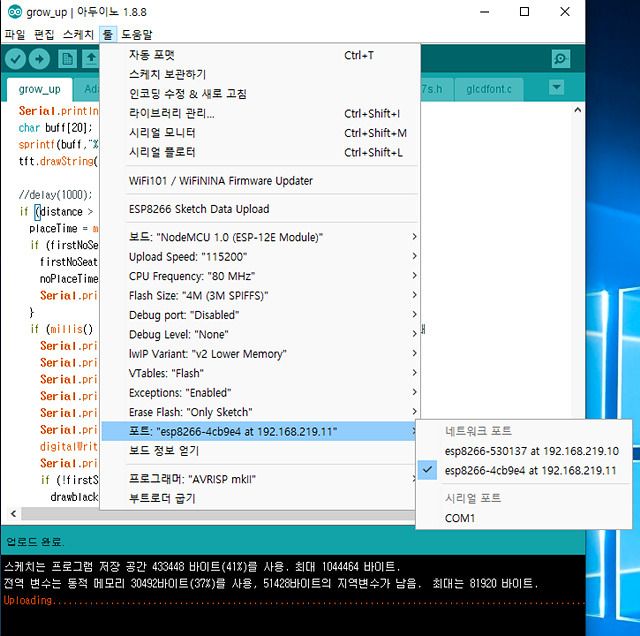Open the 포트 port submenu entry
Image resolution: width=640 pixels, height=636 pixels.
[x=260, y=431]
